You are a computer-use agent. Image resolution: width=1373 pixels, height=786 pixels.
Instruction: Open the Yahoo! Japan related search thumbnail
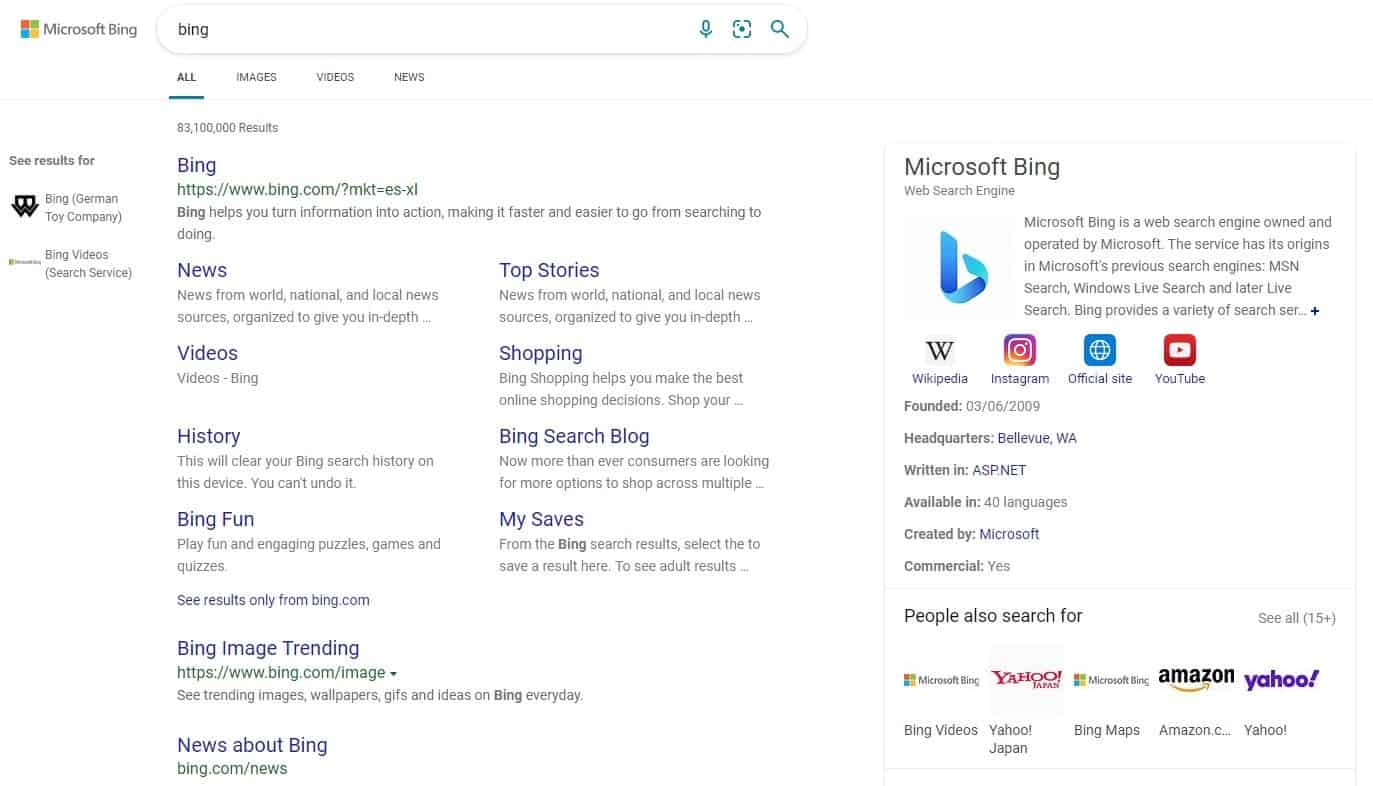coord(1026,680)
